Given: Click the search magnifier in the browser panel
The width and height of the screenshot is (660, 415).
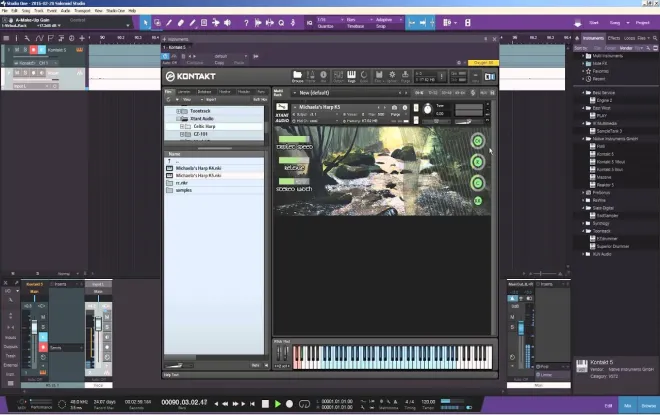Looking at the screenshot, I should (655, 38).
